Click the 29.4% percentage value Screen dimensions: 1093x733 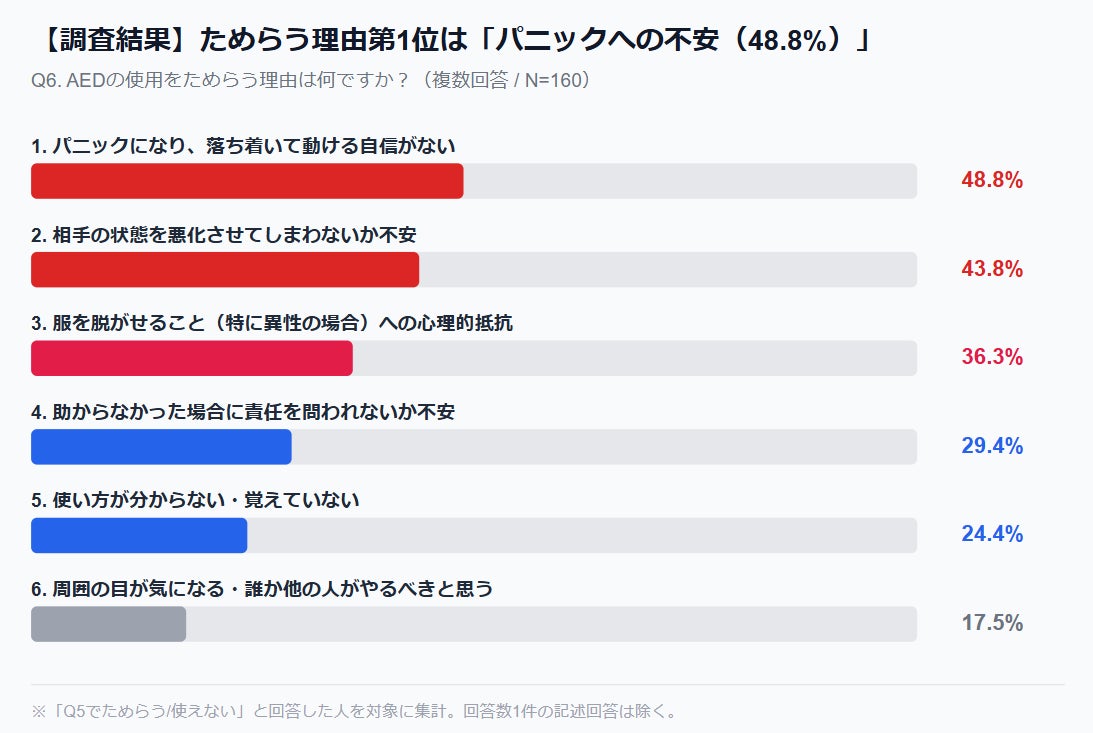(992, 445)
